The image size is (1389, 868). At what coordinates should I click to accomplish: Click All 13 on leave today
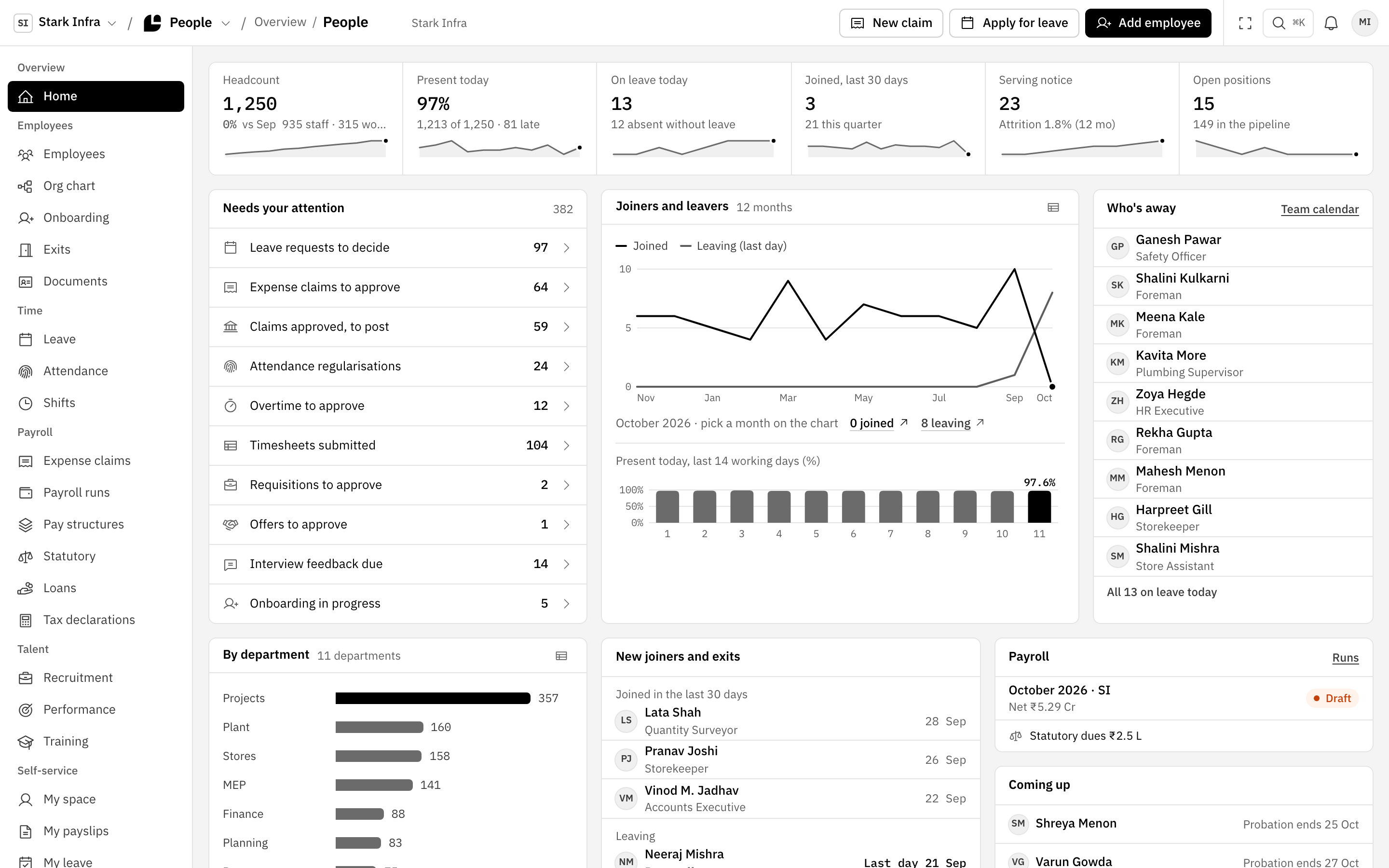(1161, 592)
